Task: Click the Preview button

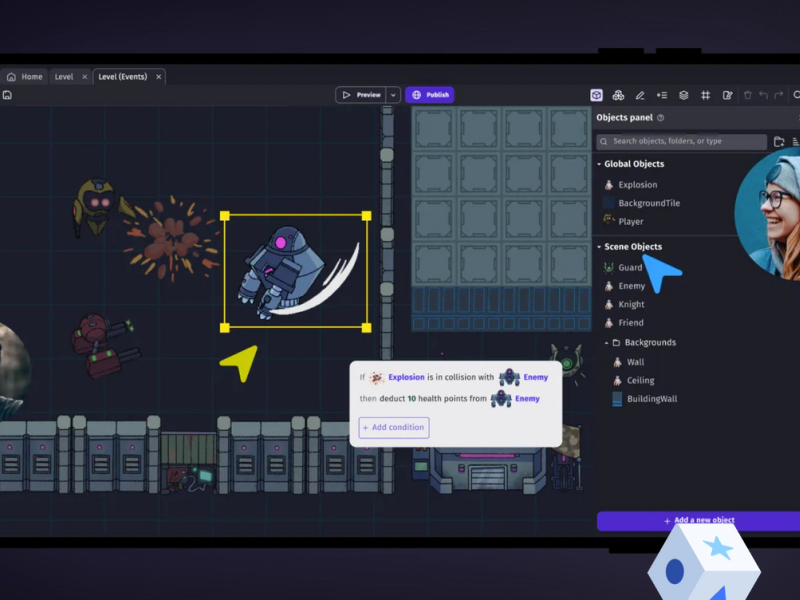Action: pyautogui.click(x=361, y=95)
